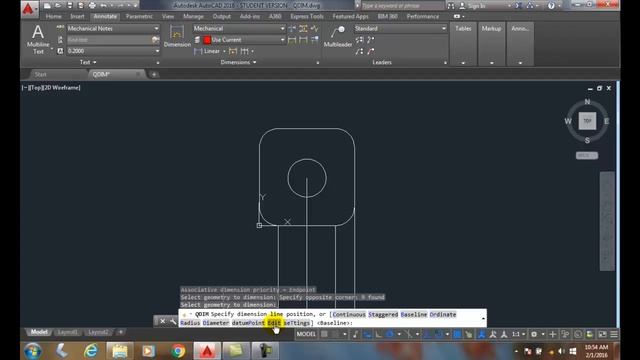Choose the Continuous option in command line
The image size is (640, 360).
(349, 314)
